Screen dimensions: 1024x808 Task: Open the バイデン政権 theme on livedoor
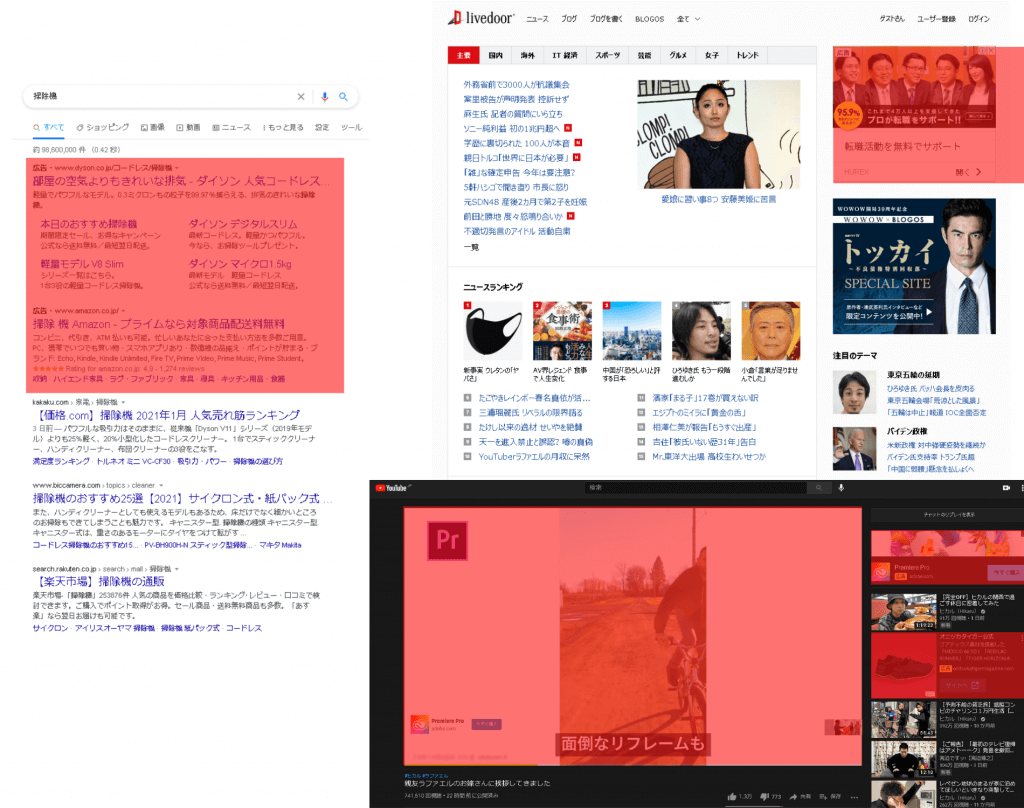(906, 432)
